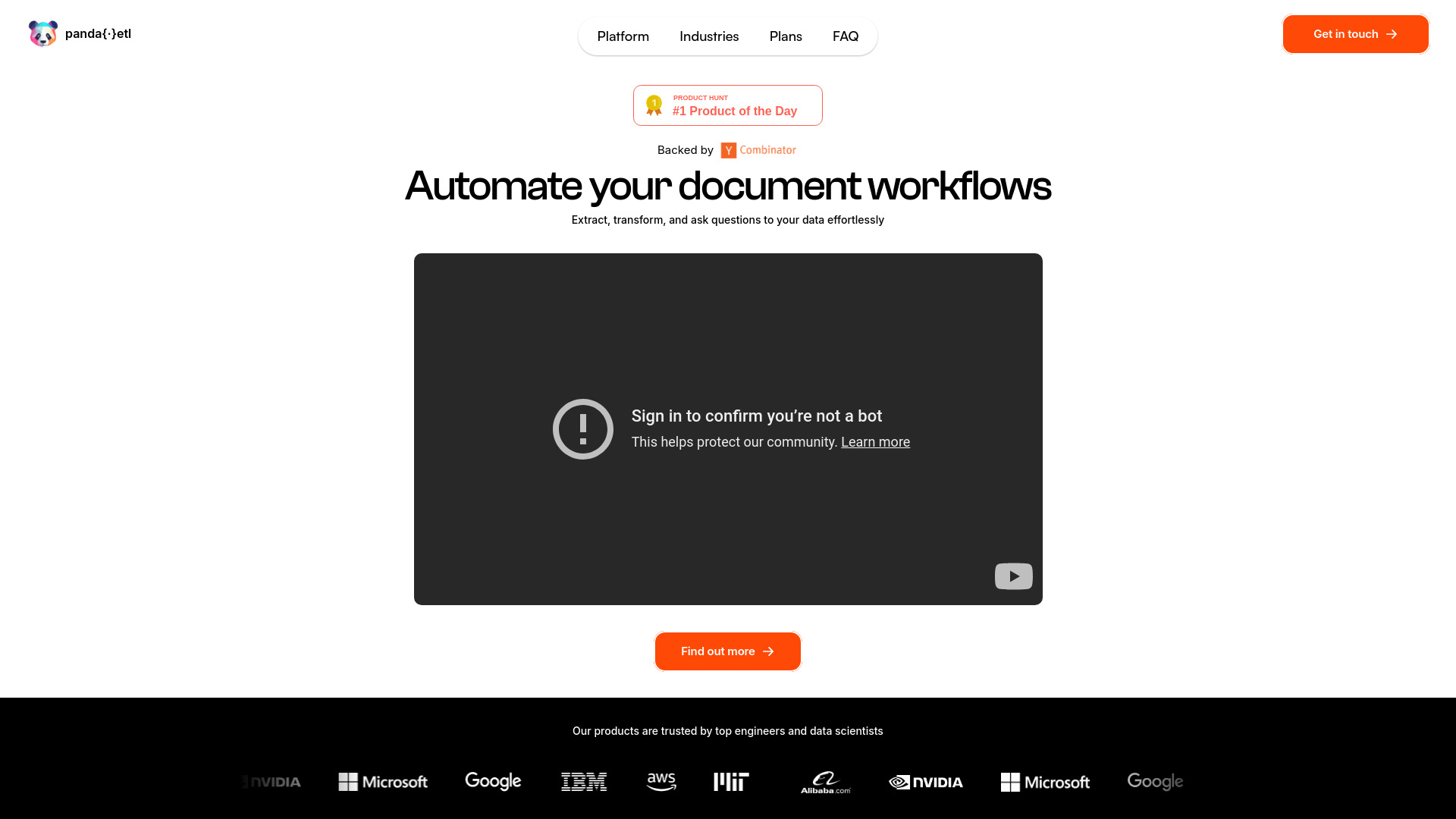Screen dimensions: 1456x819
Task: Click the Alibaba logo in trusted brands
Action: tap(825, 781)
